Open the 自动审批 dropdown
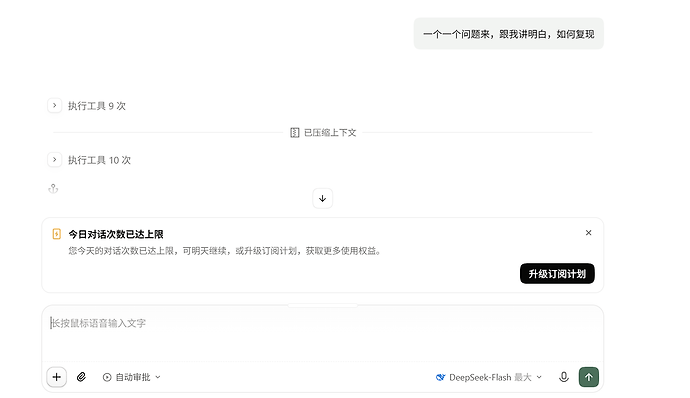Image resolution: width=690 pixels, height=398 pixels. tap(132, 377)
